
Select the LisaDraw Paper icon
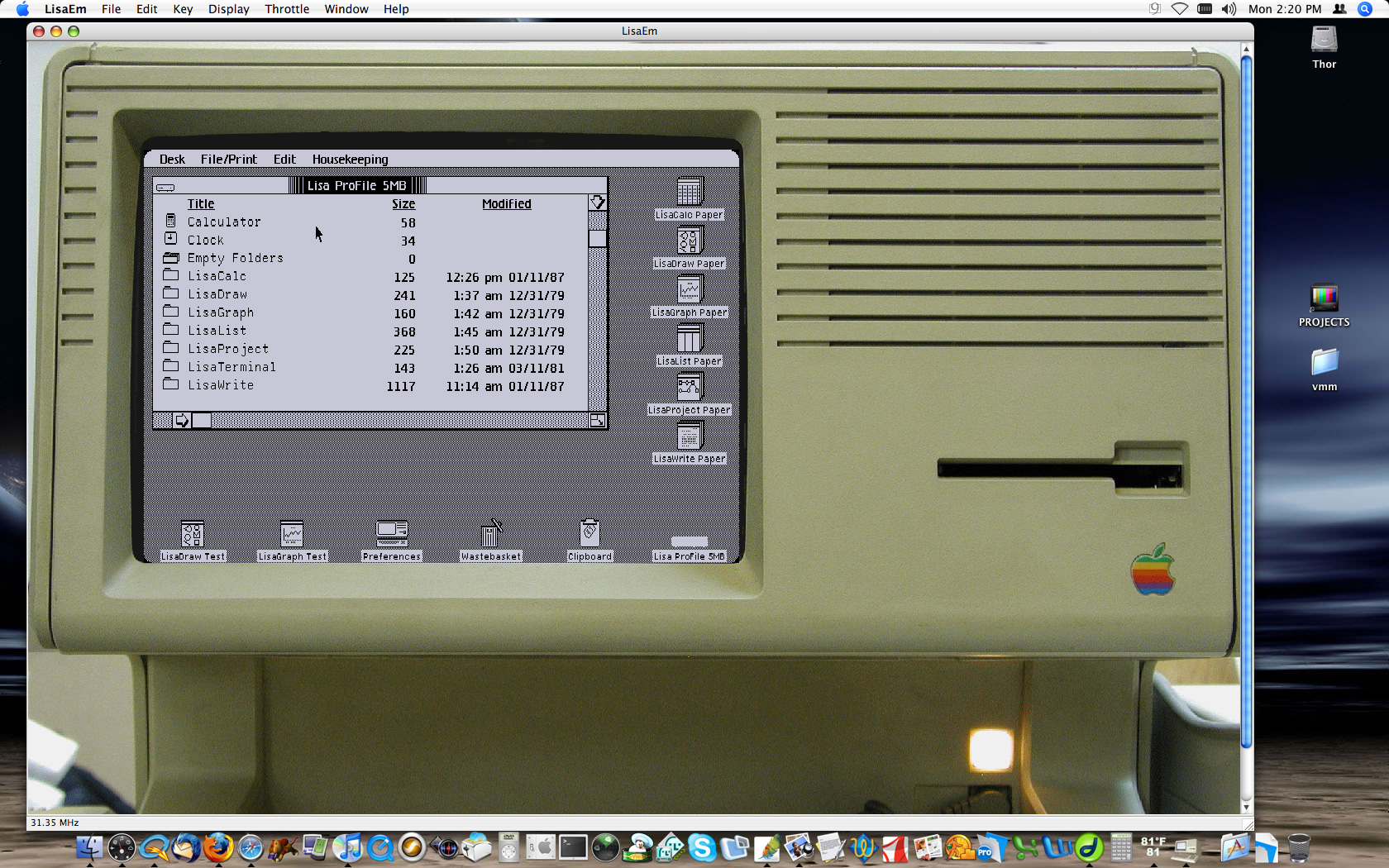(x=689, y=241)
